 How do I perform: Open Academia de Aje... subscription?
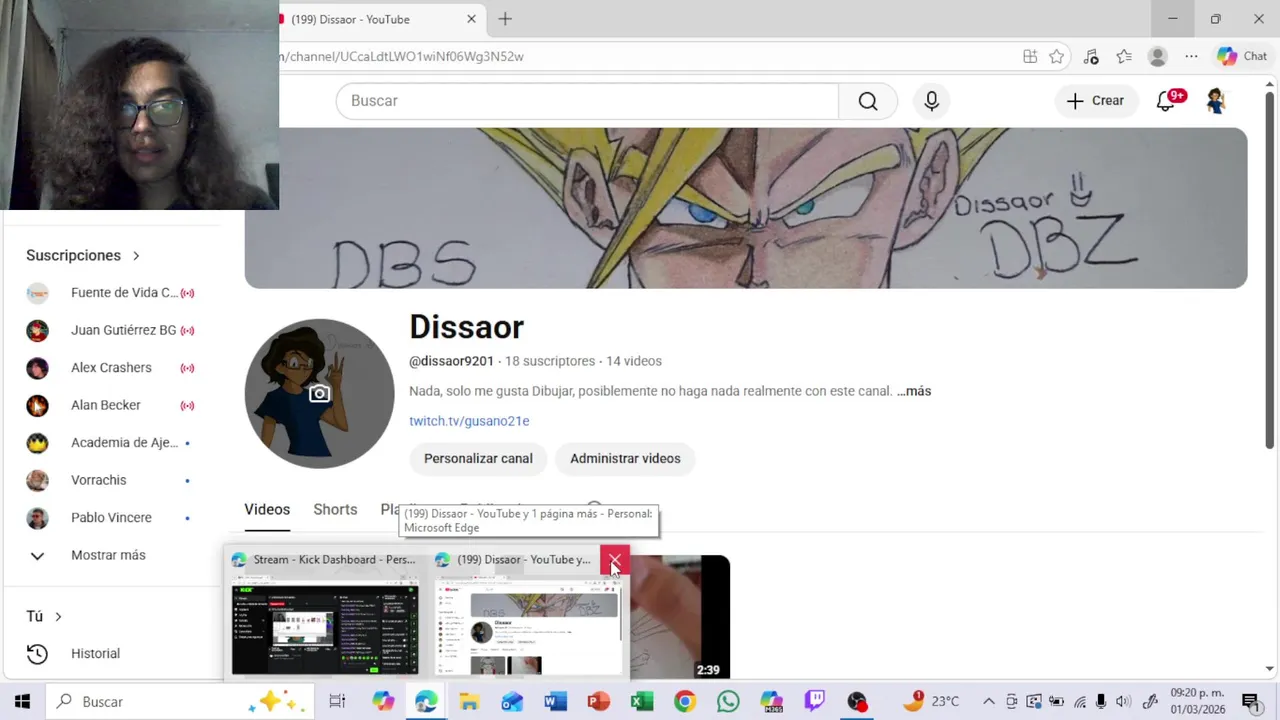[x=111, y=443]
